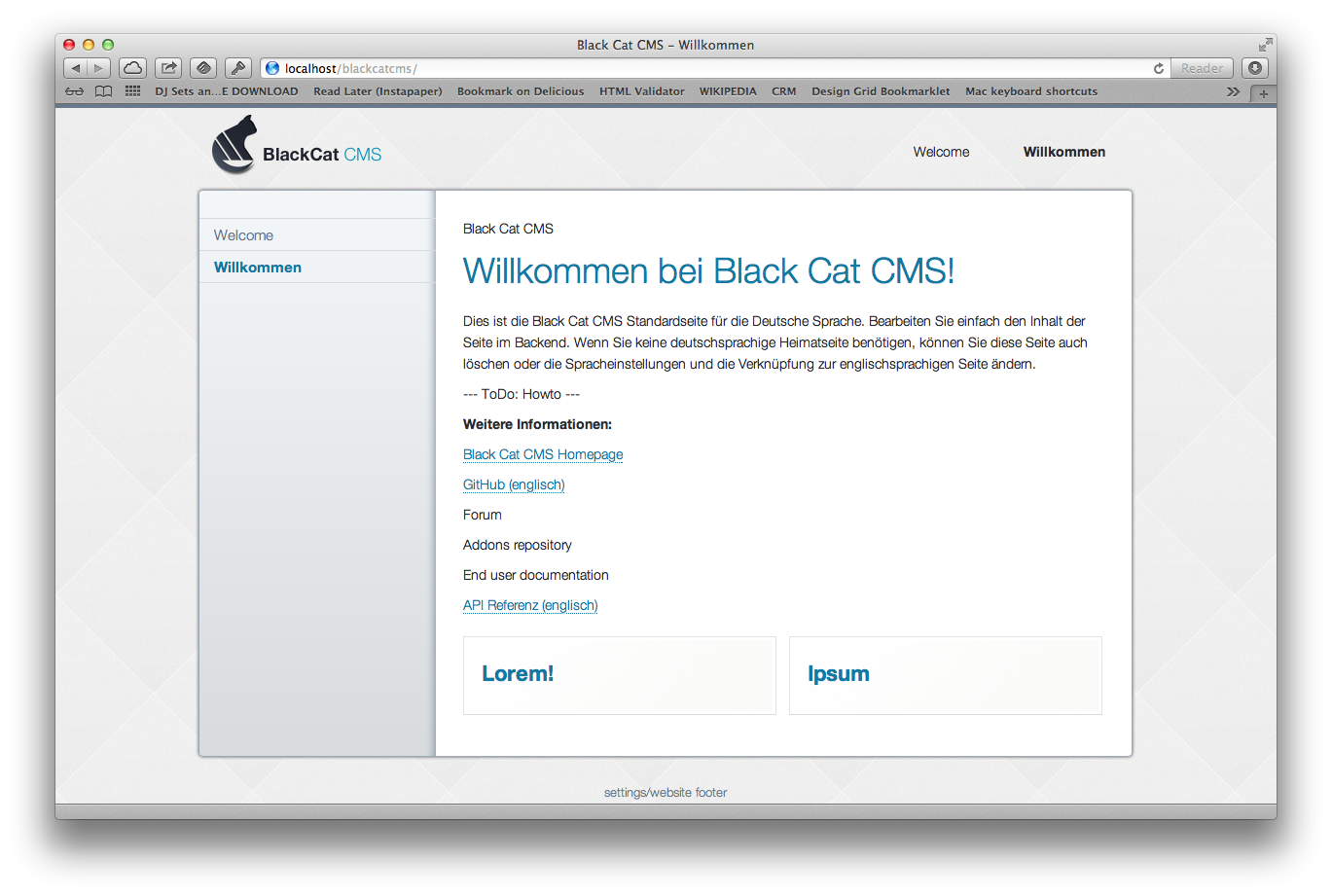The height and width of the screenshot is (896, 1332).
Task: Reload the page with the refresh icon
Action: click(1159, 68)
